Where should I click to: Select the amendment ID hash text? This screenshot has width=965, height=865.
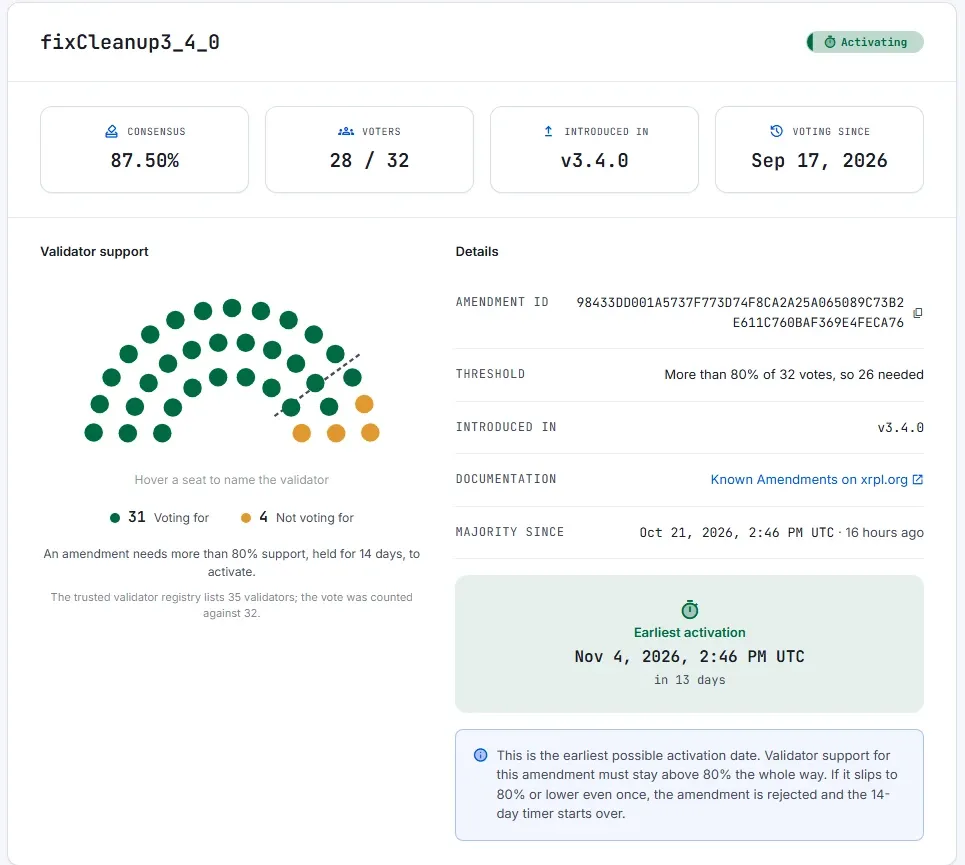coord(740,313)
